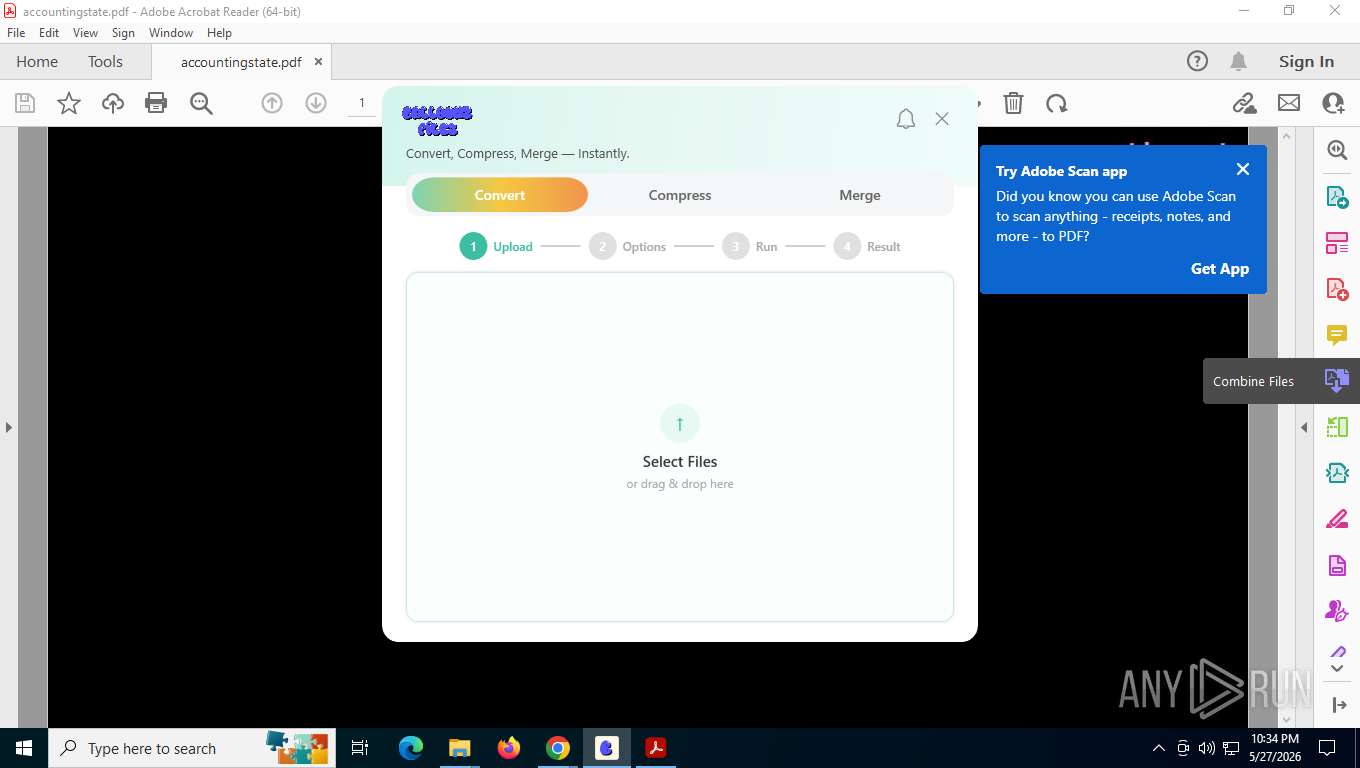Image resolution: width=1360 pixels, height=768 pixels.
Task: Expand more tools with the down chevron
Action: (x=1337, y=668)
